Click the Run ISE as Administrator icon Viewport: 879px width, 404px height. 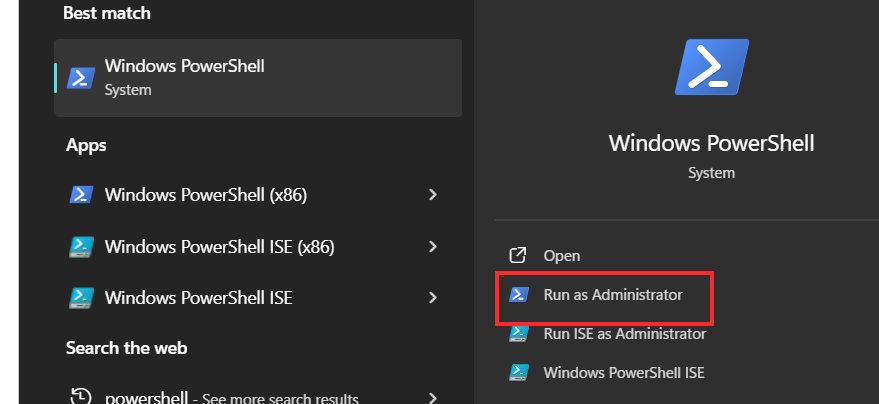click(519, 334)
